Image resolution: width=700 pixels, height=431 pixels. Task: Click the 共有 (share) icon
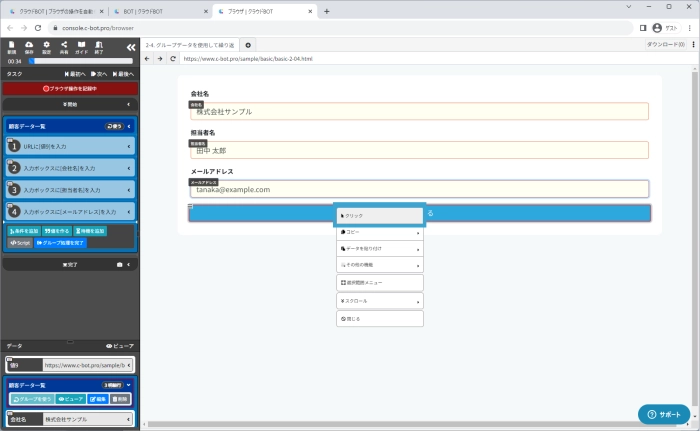[64, 47]
